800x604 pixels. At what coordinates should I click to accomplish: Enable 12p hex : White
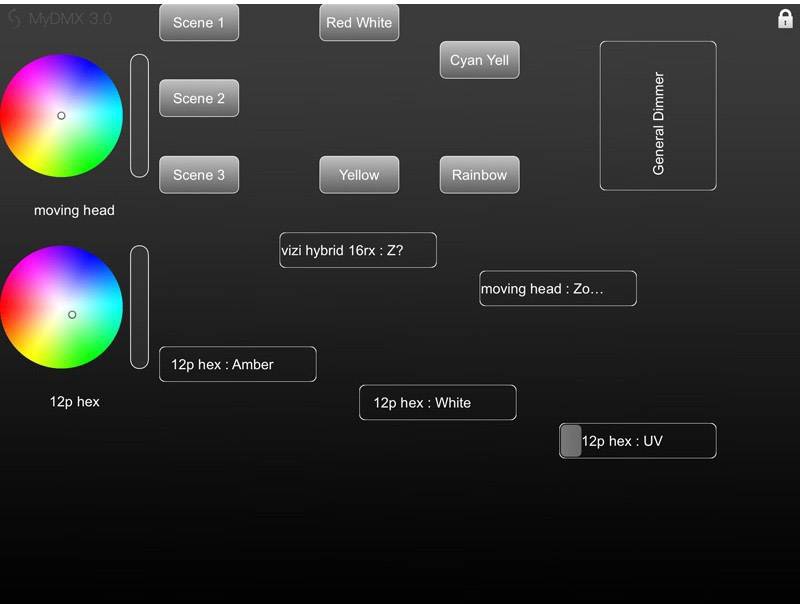point(437,402)
